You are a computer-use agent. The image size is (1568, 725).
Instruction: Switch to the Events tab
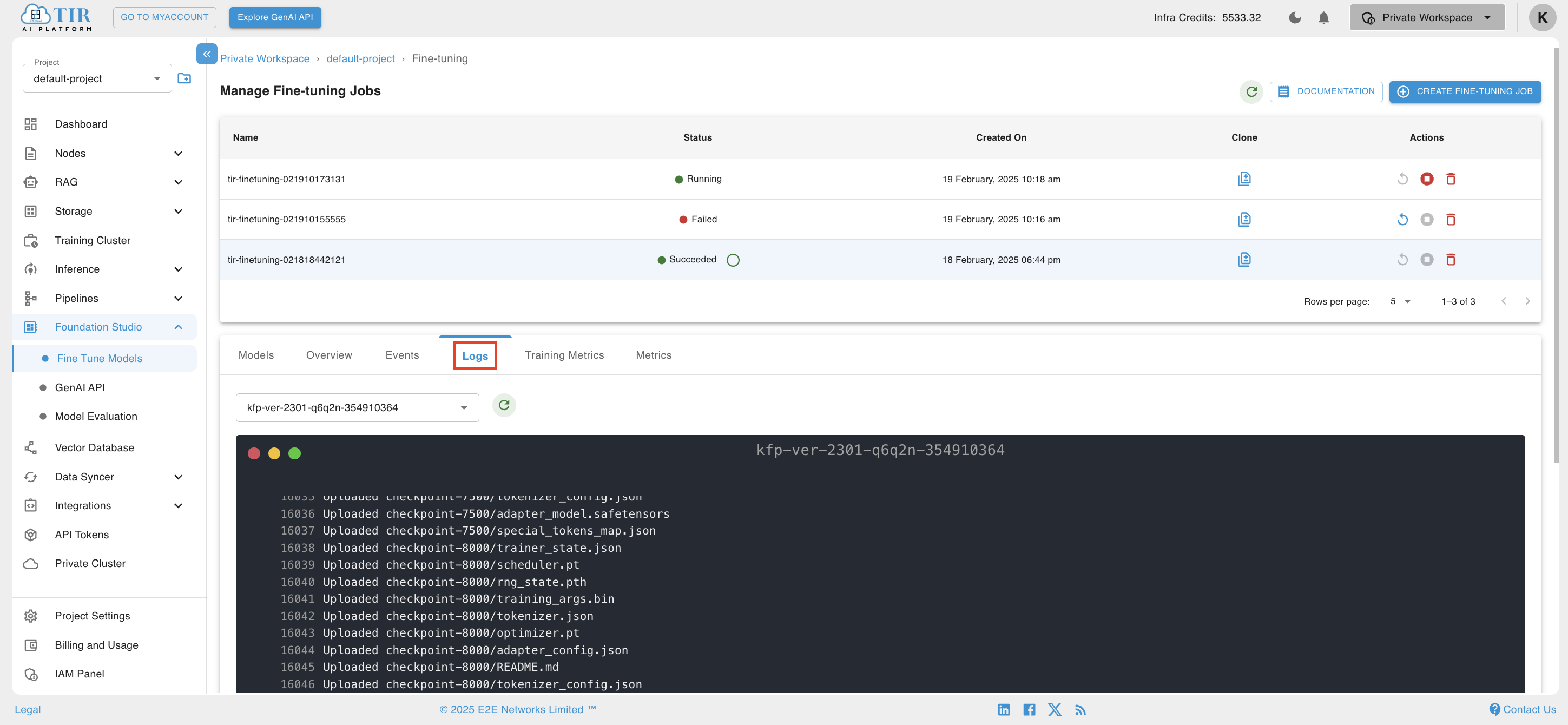click(401, 355)
